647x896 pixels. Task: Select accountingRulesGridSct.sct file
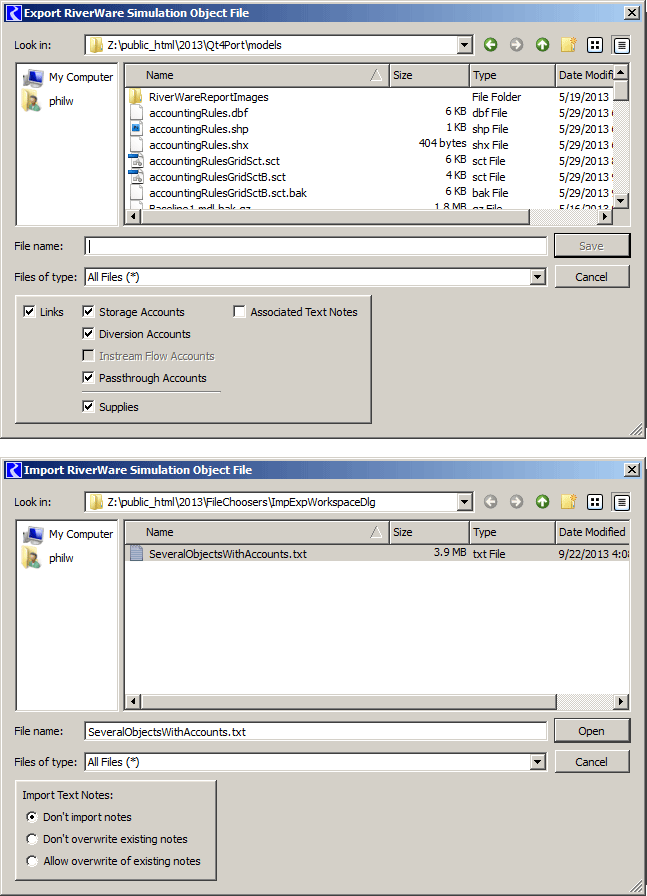coord(214,161)
